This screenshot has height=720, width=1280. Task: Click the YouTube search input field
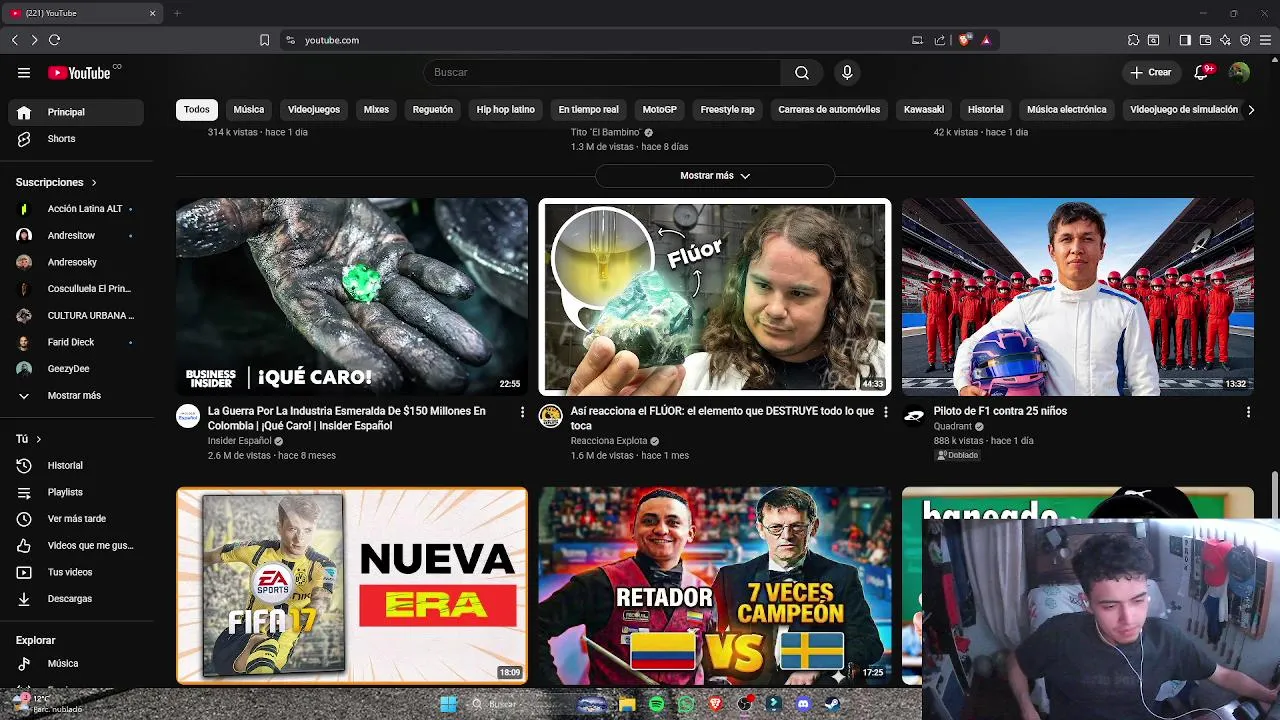603,72
